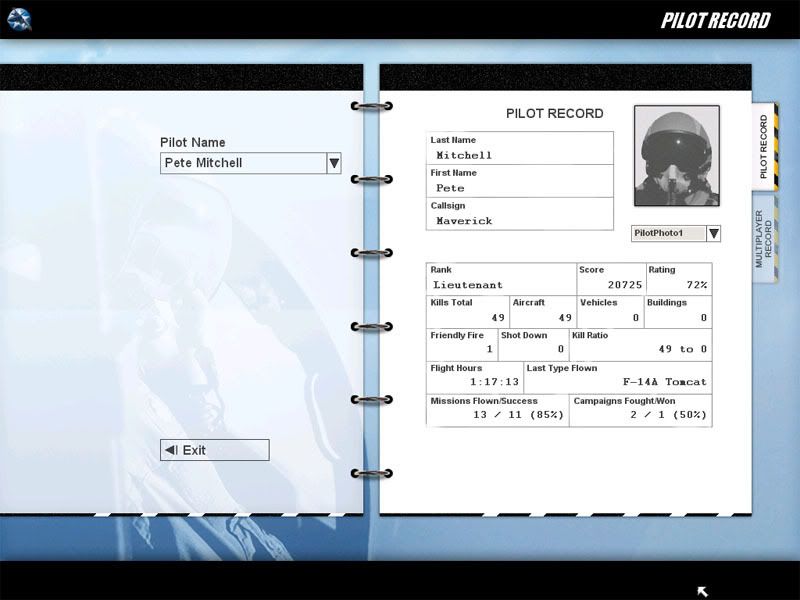This screenshot has width=800, height=600.
Task: Click the Kills Total cell
Action: coord(468,312)
